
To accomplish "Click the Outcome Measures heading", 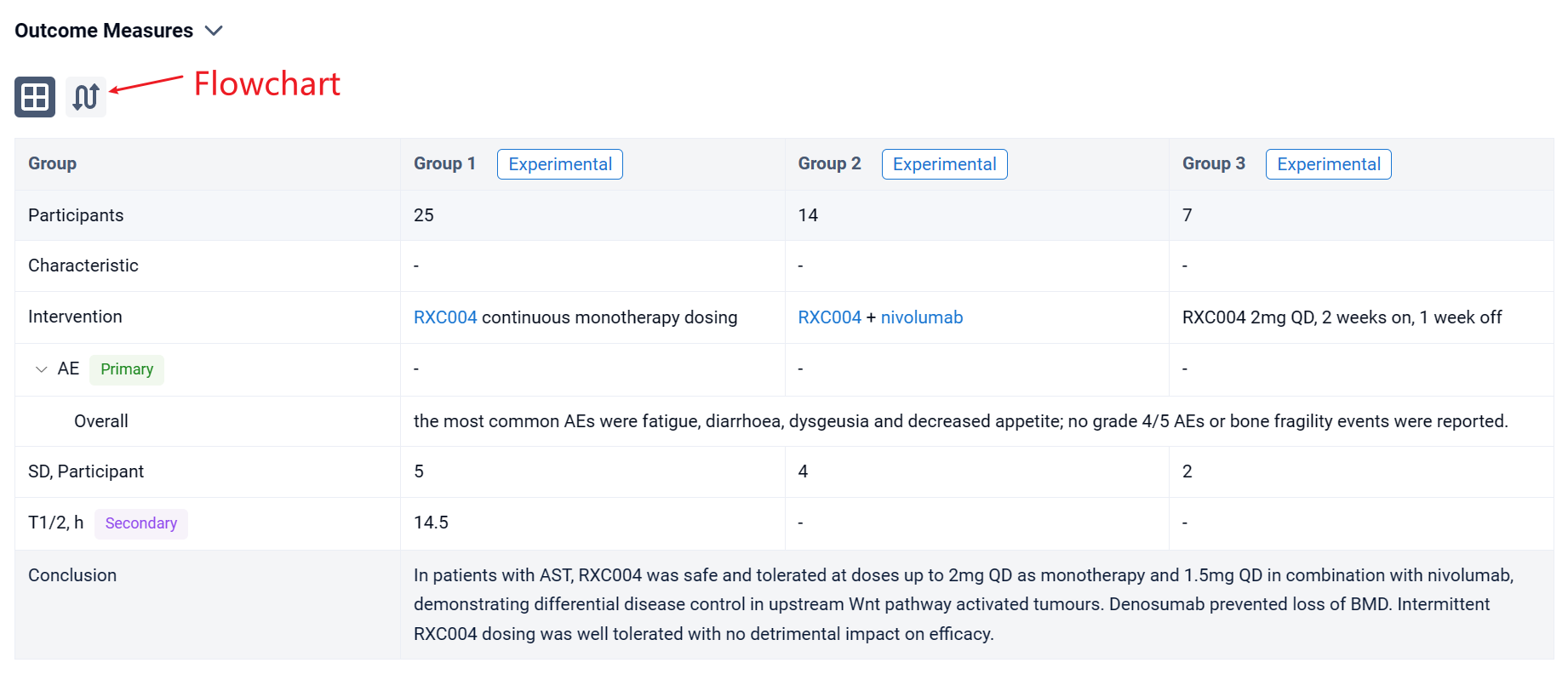I will 104,31.
